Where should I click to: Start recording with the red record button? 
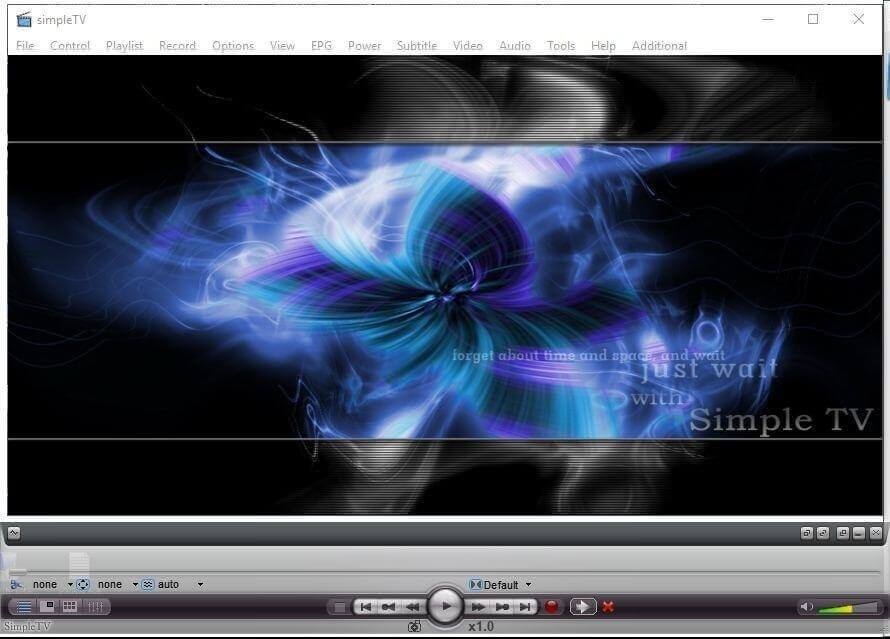click(551, 607)
